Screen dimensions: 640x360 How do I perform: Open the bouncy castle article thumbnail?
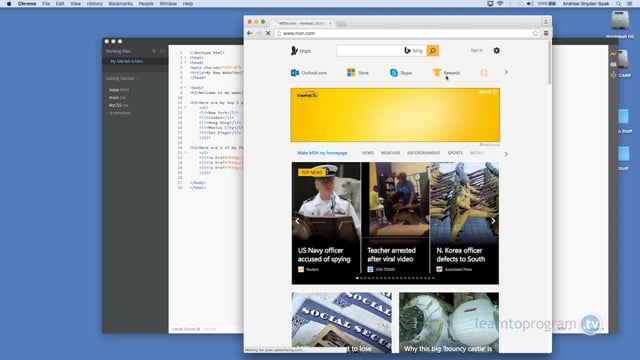tap(449, 322)
